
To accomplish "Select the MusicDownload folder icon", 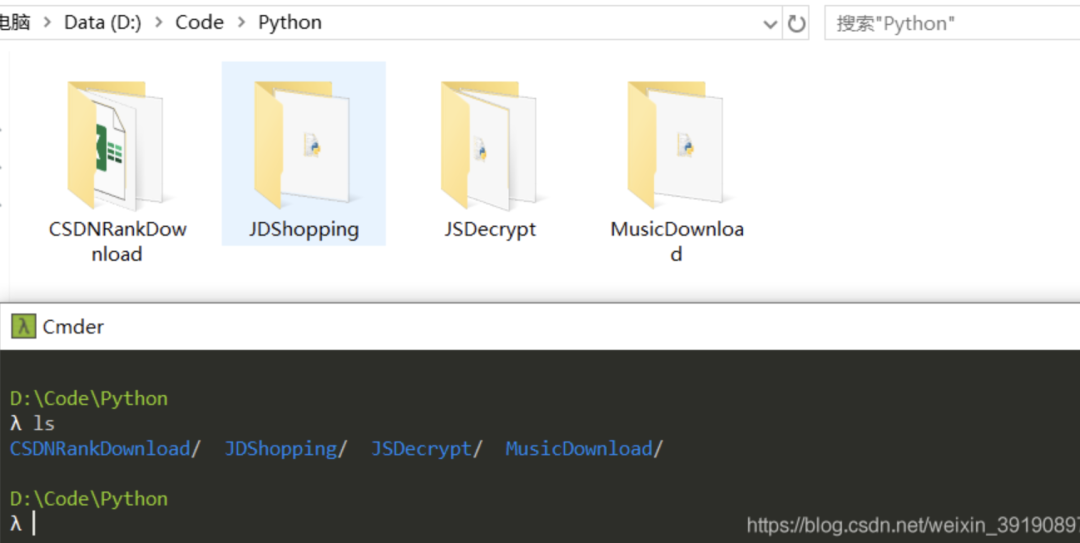I will point(676,145).
